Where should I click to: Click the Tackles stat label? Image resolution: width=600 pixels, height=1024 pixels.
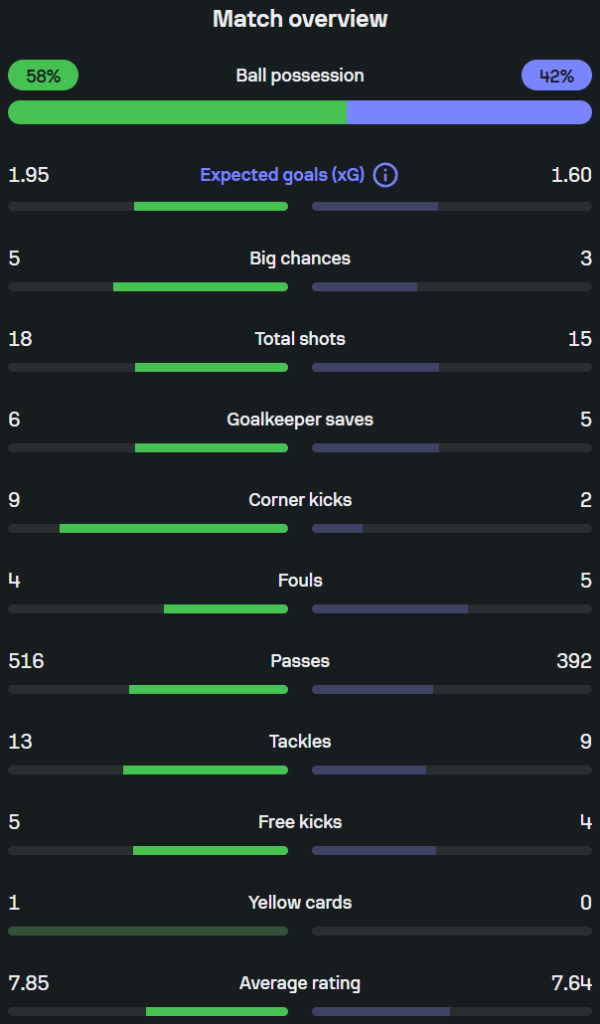tap(300, 741)
